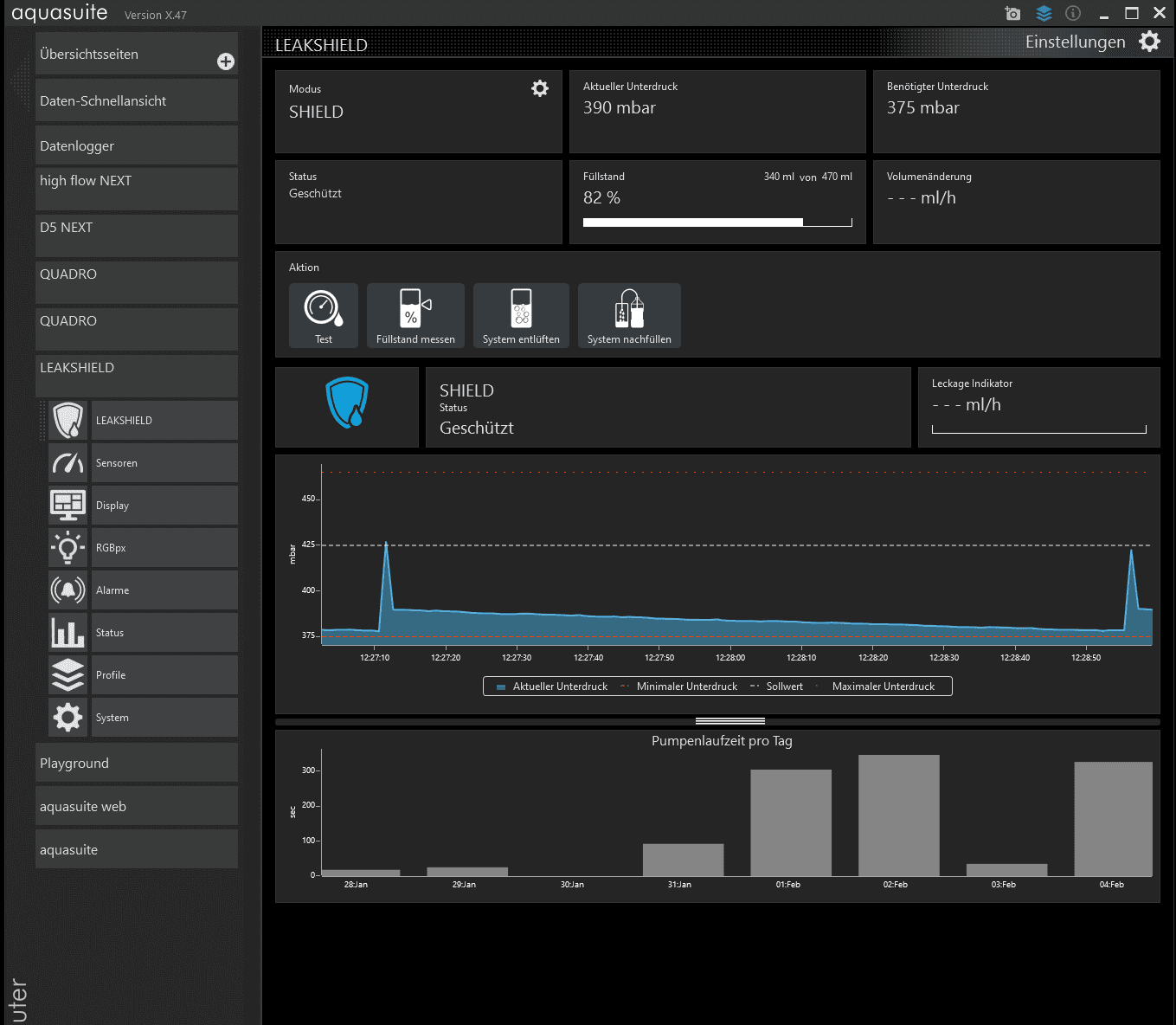Open the aquasuite section in sidebar

click(137, 849)
